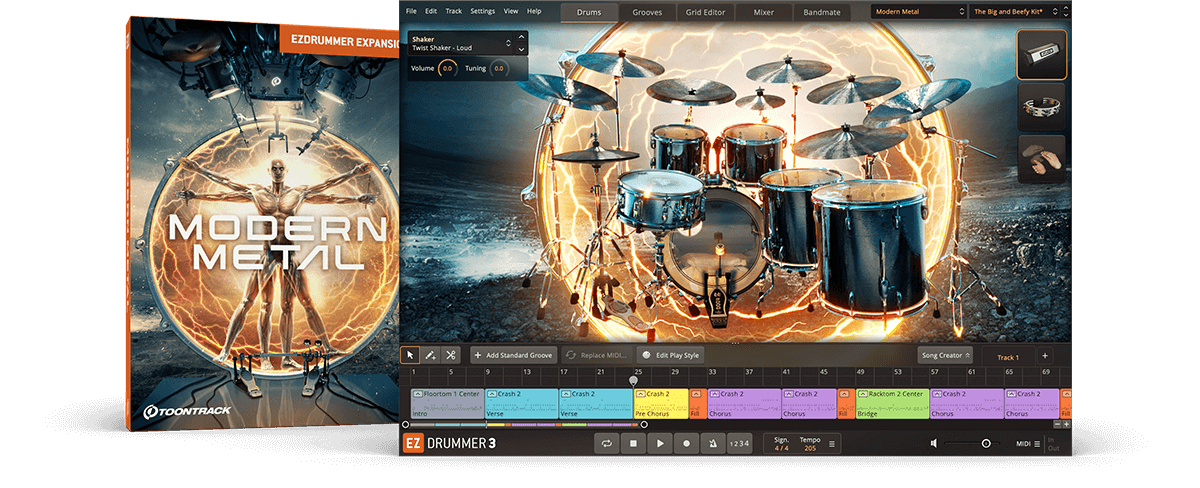Toggle the 1234 count-in button
This screenshot has height=488, width=1200.
coord(739,443)
